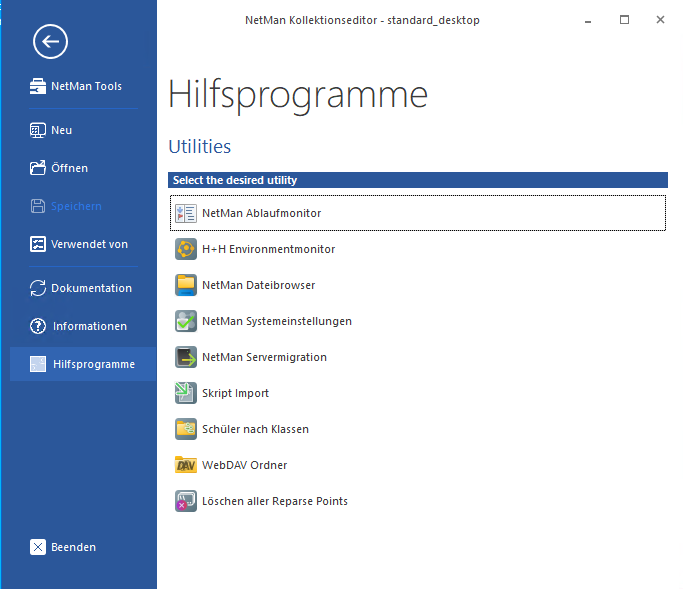The height and width of the screenshot is (589, 683).
Task: Click Löschen aller Reparse Points icon
Action: tap(186, 501)
